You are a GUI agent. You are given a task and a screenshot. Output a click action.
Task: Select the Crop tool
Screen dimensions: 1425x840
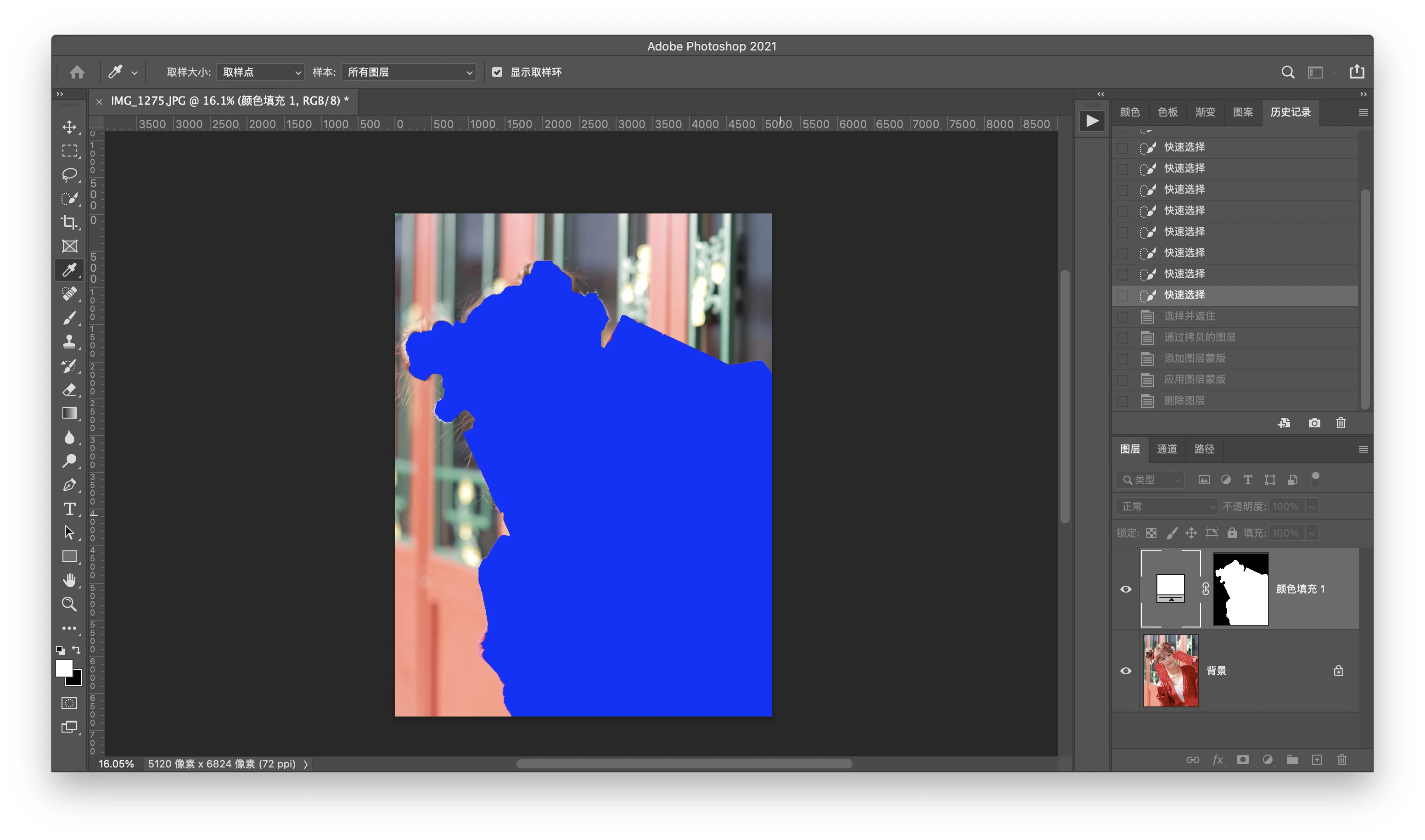point(69,222)
